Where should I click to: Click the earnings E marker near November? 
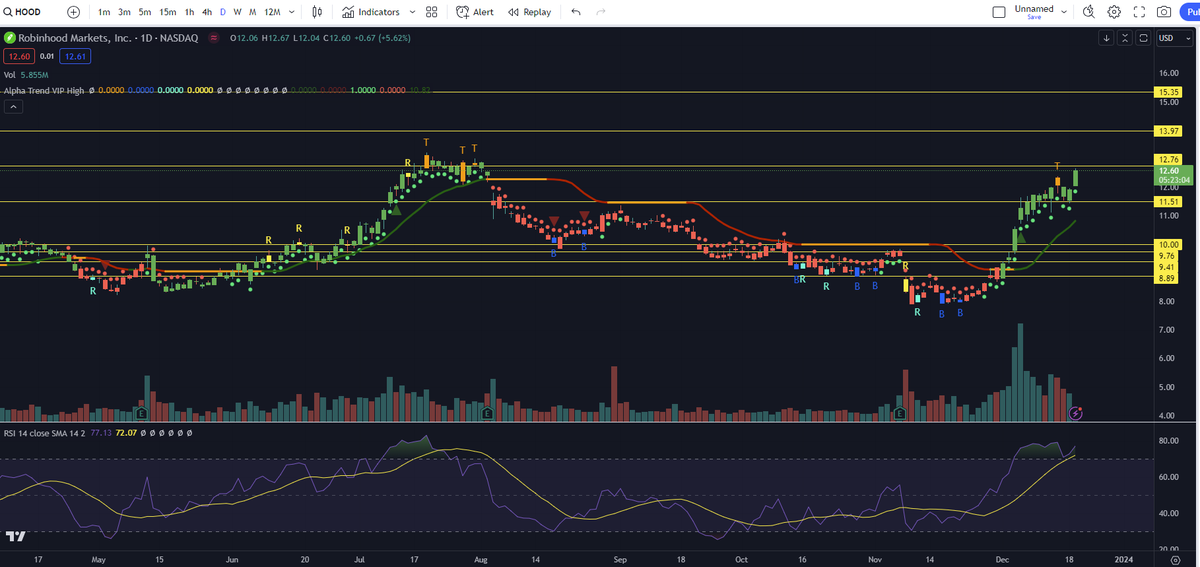coord(900,412)
